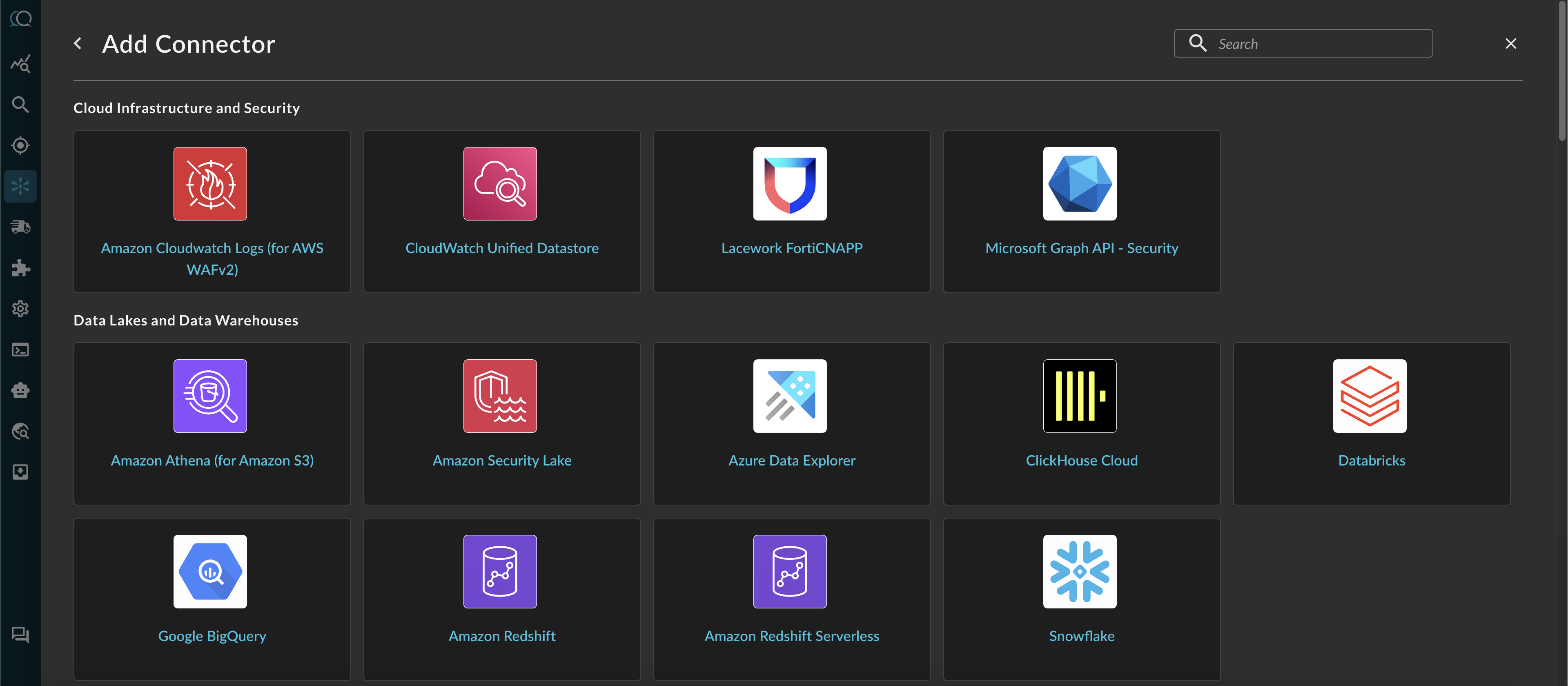Click the Azure Data Explorer logo
This screenshot has height=686, width=1568.
(x=789, y=396)
